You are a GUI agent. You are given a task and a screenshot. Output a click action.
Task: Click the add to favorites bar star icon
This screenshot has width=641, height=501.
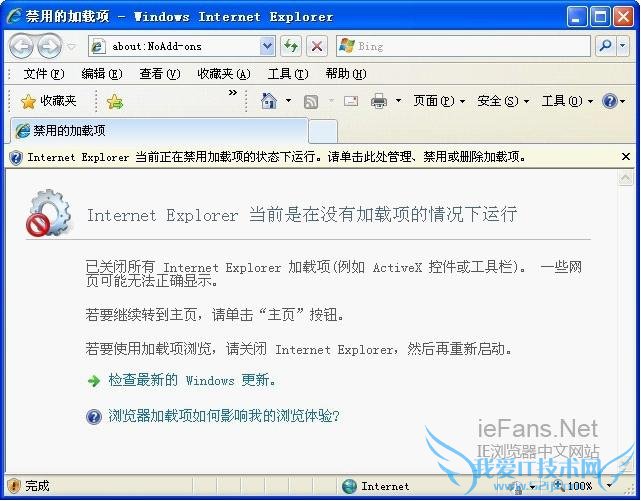click(x=115, y=101)
